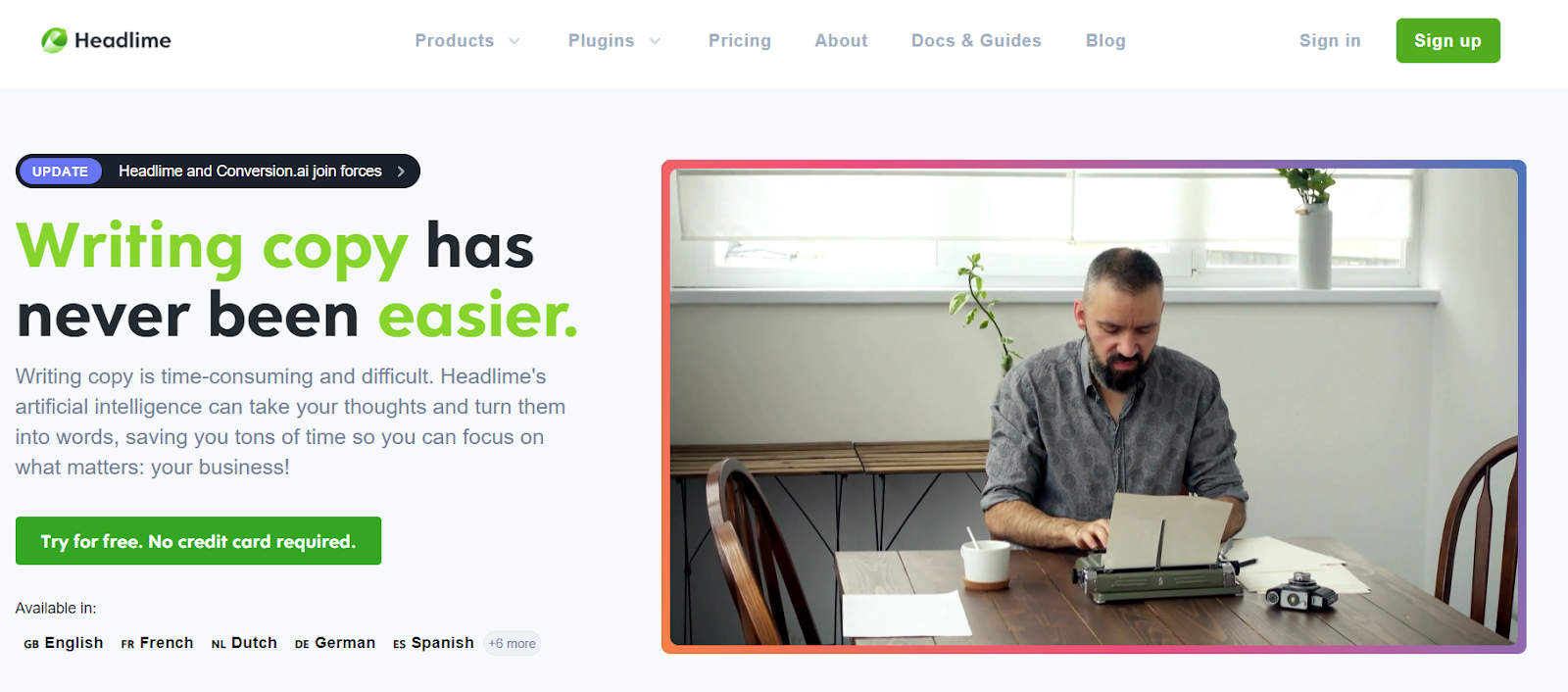This screenshot has width=1568, height=692.
Task: Select the DE German language option
Action: (335, 643)
